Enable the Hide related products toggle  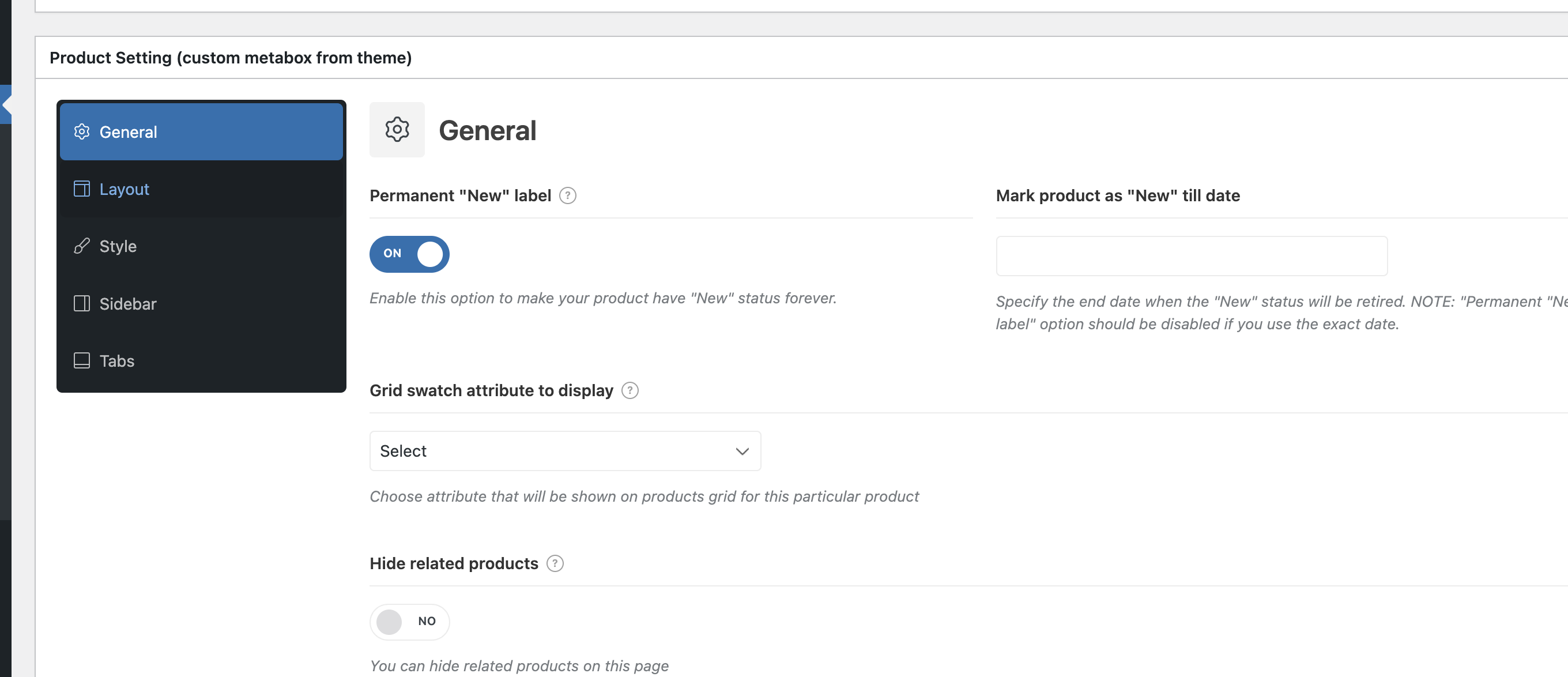point(409,622)
